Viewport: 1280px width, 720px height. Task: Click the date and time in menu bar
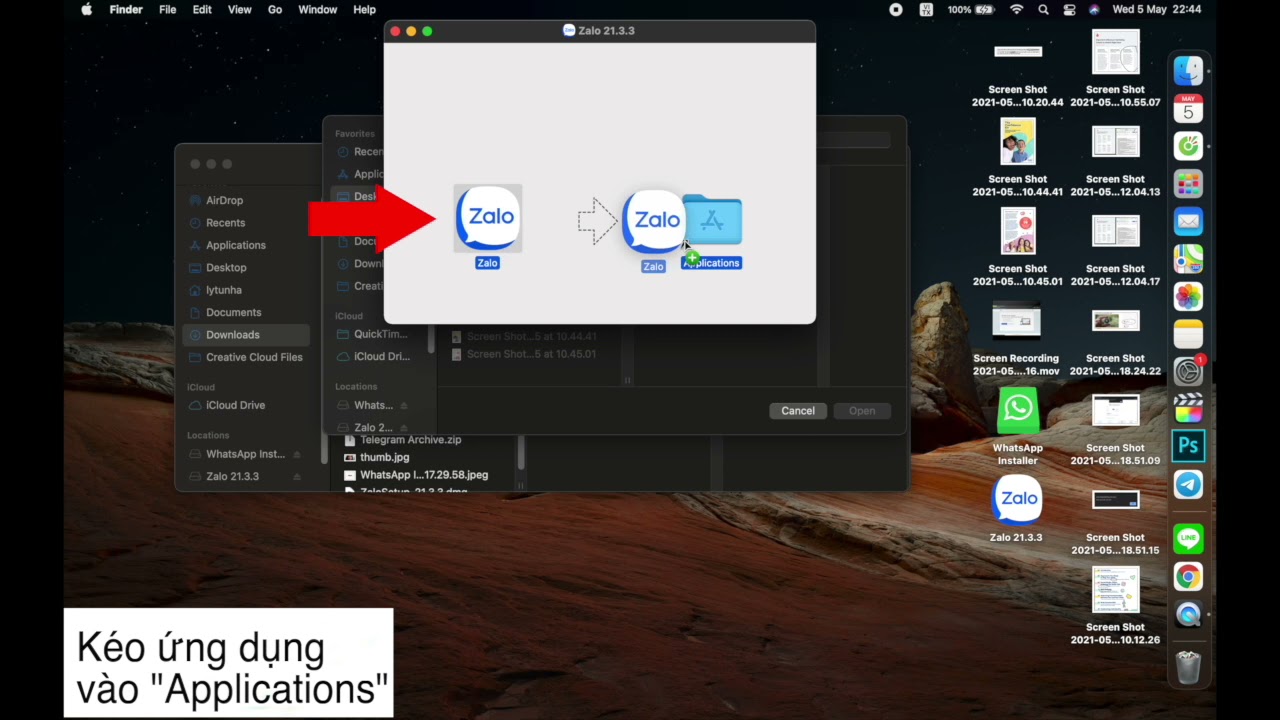tap(1157, 10)
